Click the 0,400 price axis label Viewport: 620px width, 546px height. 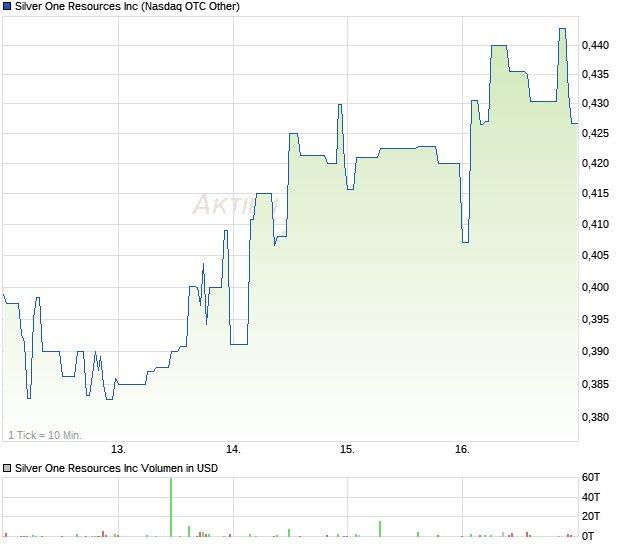(x=595, y=287)
